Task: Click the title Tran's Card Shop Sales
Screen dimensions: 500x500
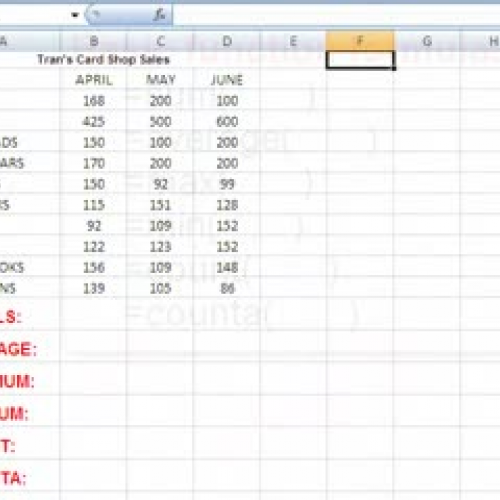Action: coord(103,60)
